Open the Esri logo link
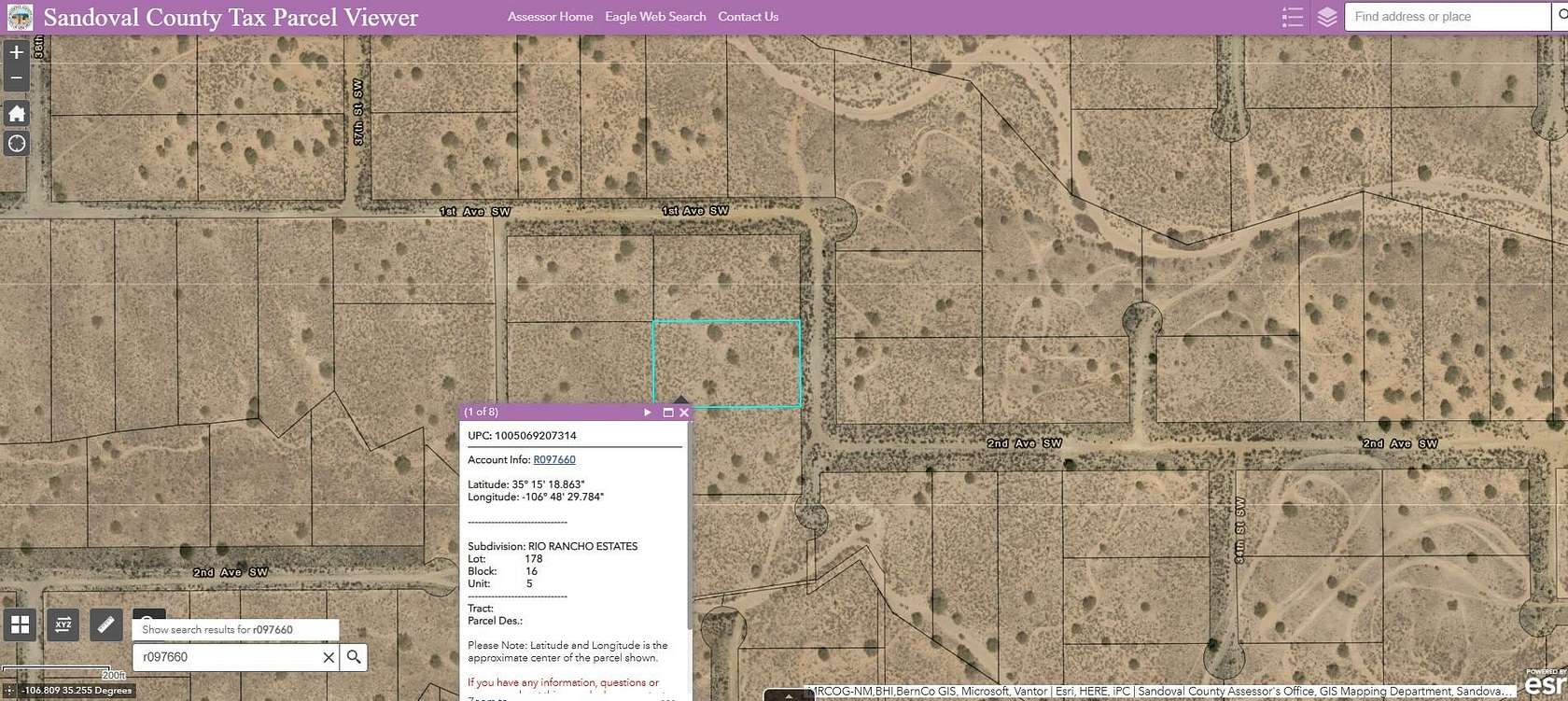 1546,683
